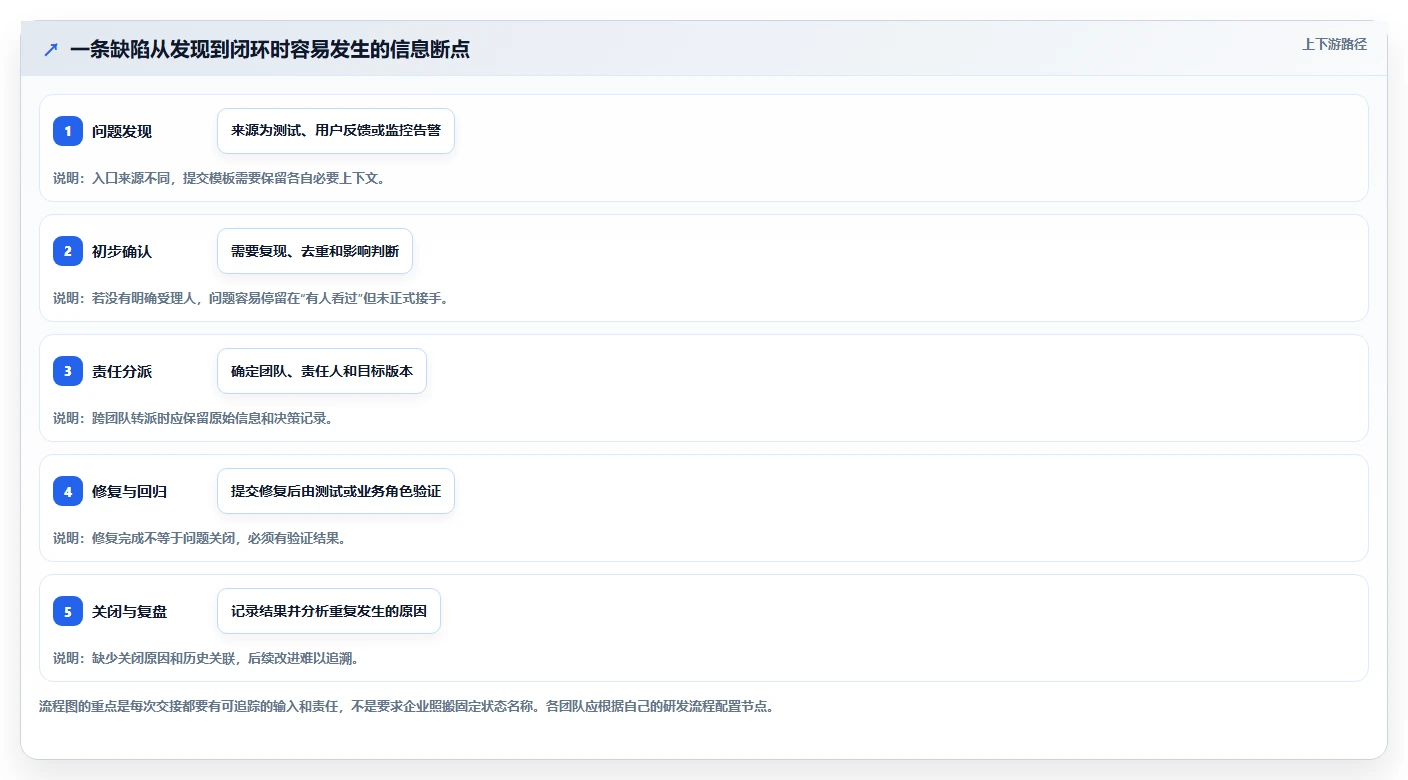Click the footer text starting 流程图的重点
Image resolution: width=1408 pixels, height=780 pixels.
coord(407,706)
